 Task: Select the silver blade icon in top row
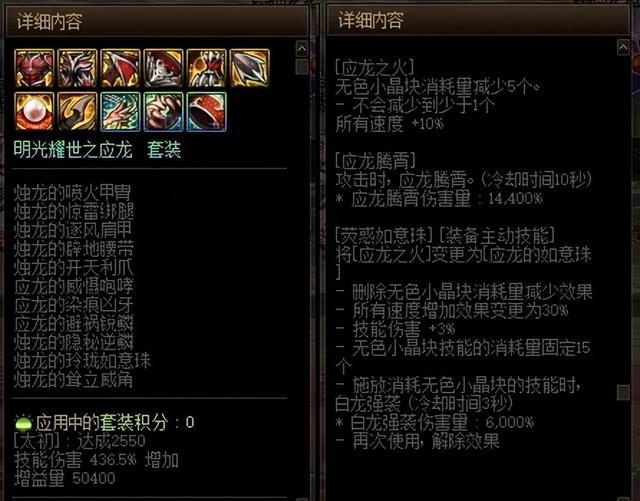coord(250,68)
